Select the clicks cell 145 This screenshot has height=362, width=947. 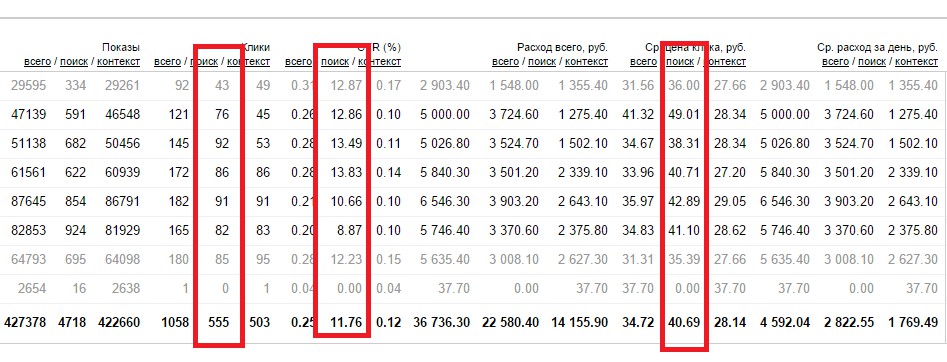pyautogui.click(x=179, y=144)
